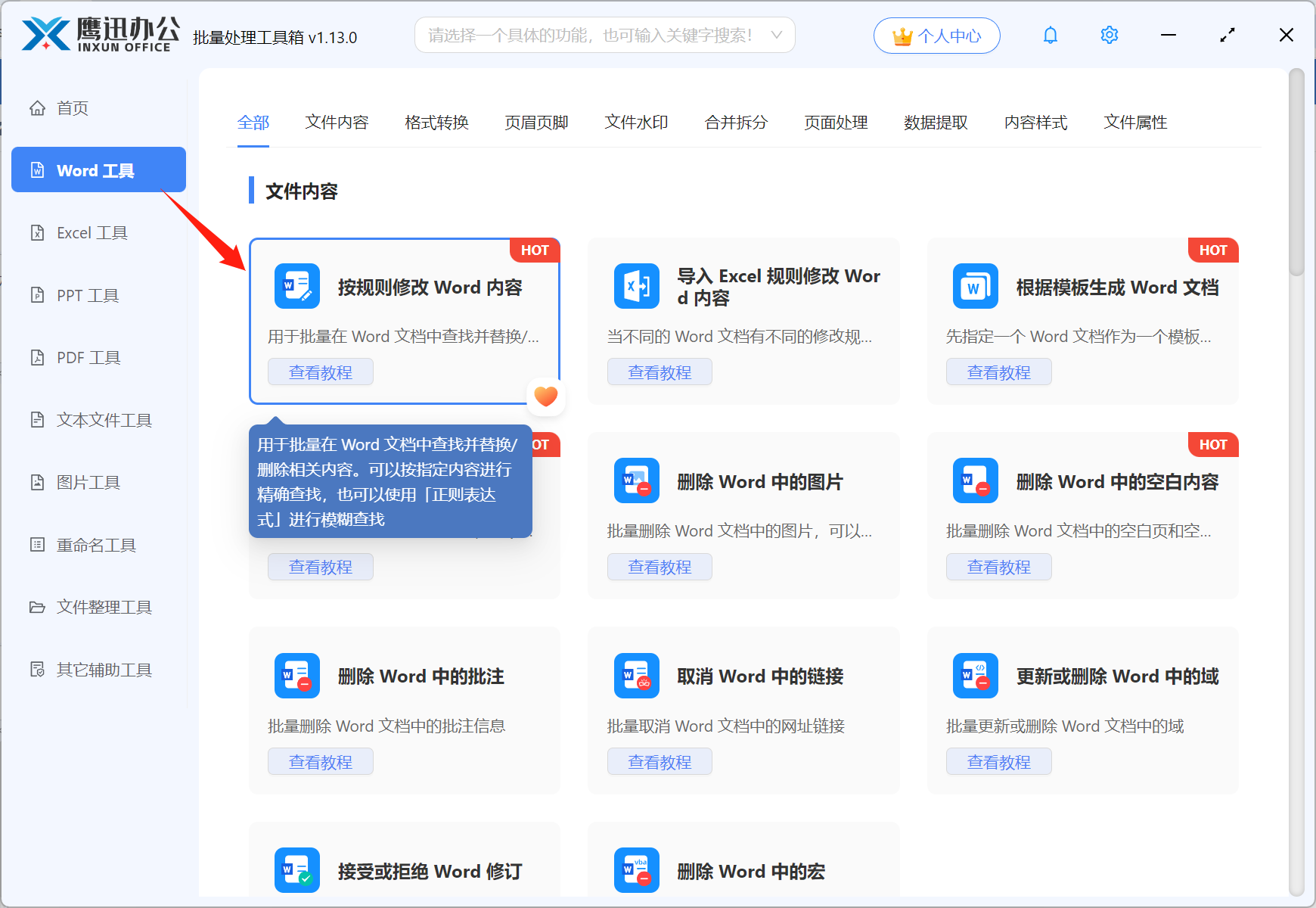Click the 根据模板生成 Word 文档 tool icon
Image resolution: width=1316 pixels, height=908 pixels.
[975, 286]
